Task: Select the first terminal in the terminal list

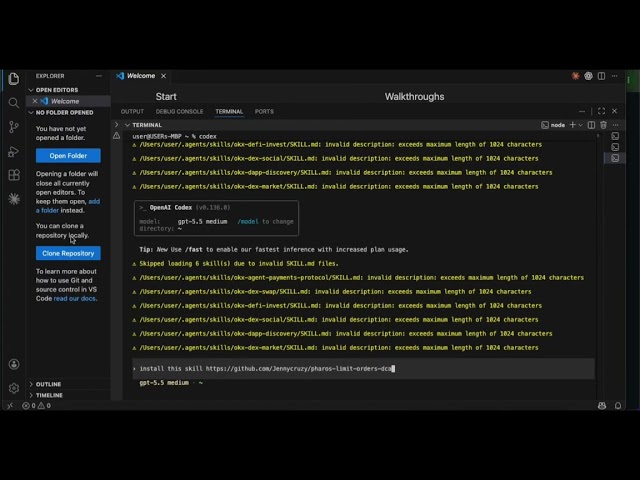Action: tap(615, 136)
